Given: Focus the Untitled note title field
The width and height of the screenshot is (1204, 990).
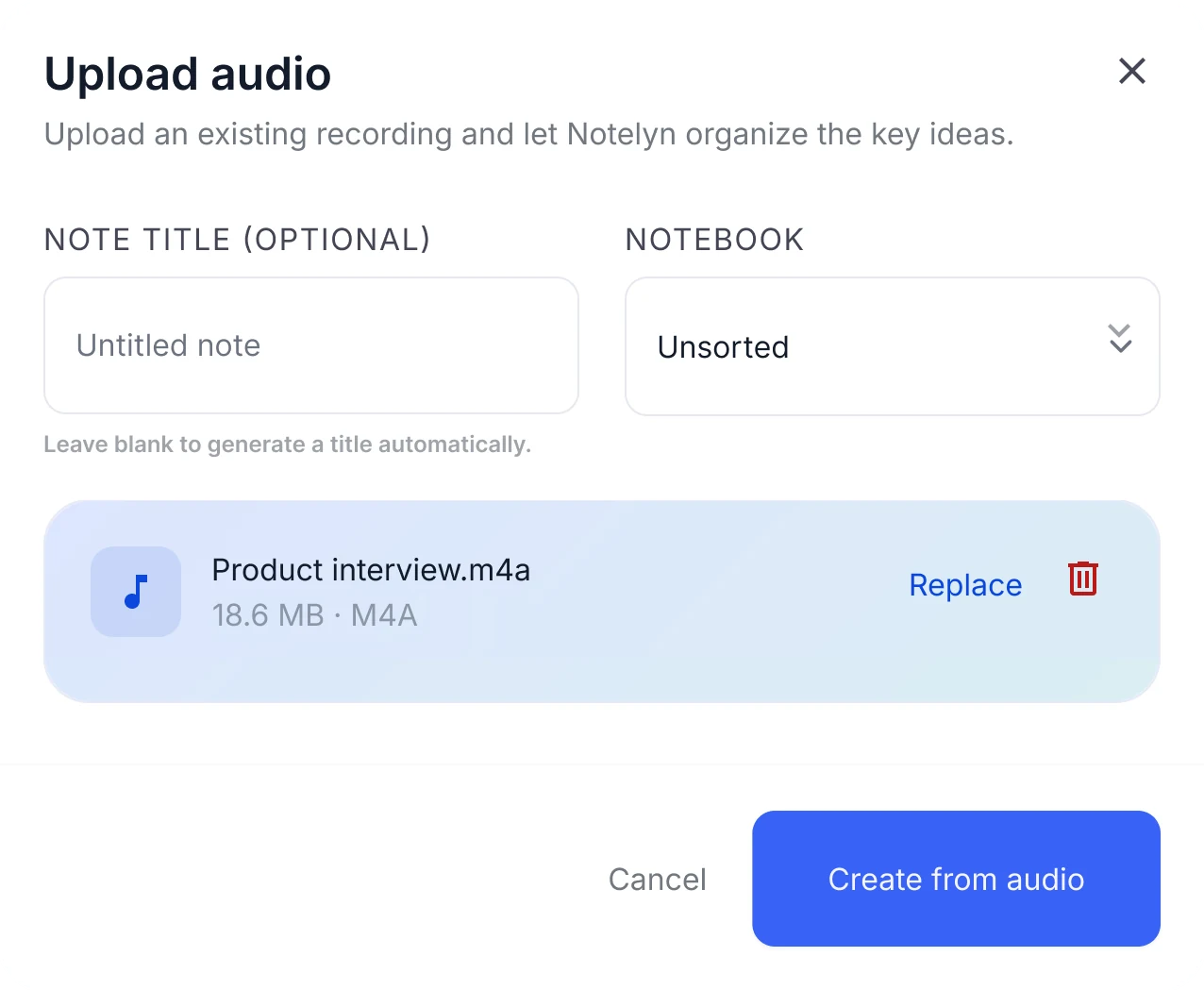Looking at the screenshot, I should click(311, 345).
